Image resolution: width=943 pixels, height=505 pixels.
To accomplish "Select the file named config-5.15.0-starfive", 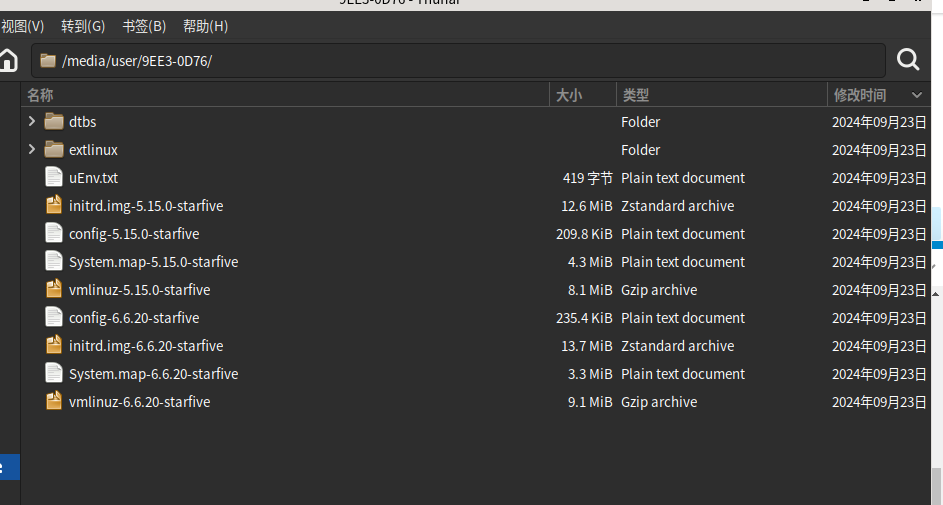I will [x=134, y=234].
